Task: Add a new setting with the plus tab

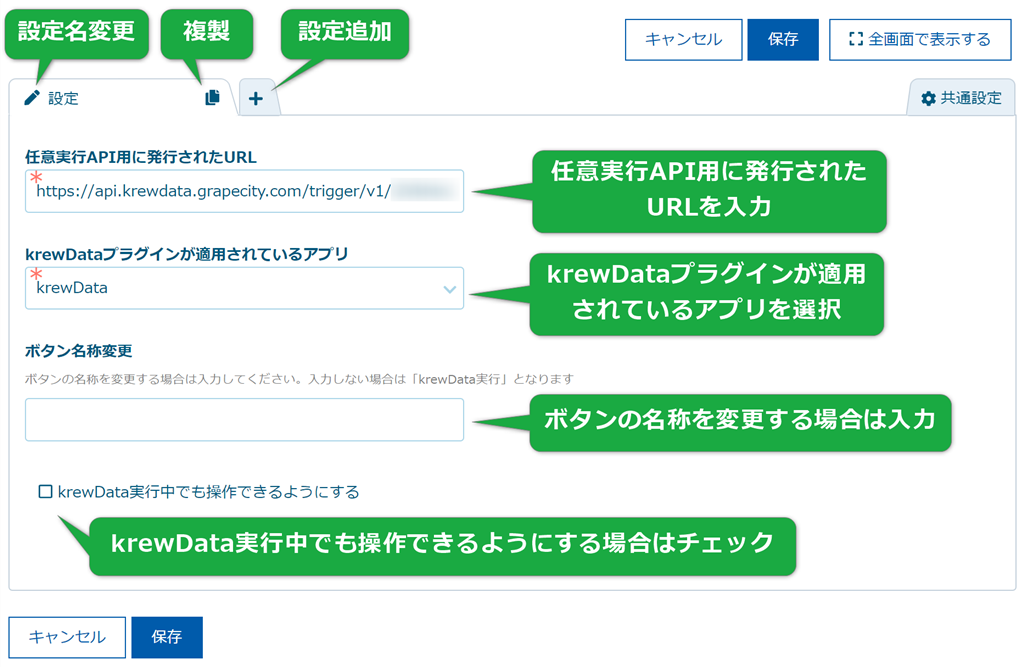Action: [x=256, y=99]
